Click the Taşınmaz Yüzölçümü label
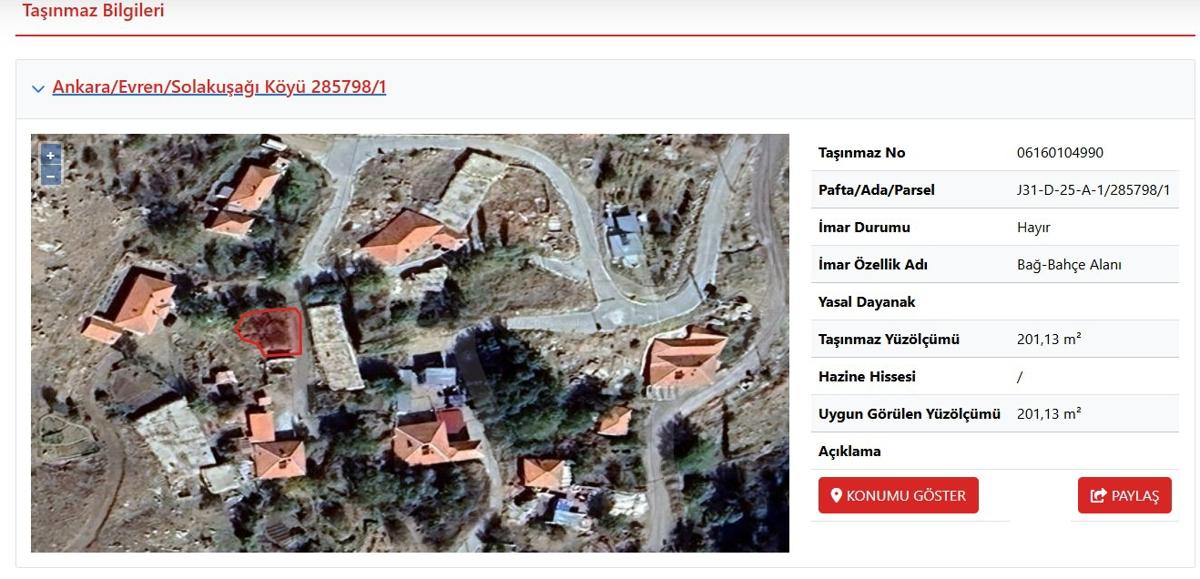 point(889,340)
